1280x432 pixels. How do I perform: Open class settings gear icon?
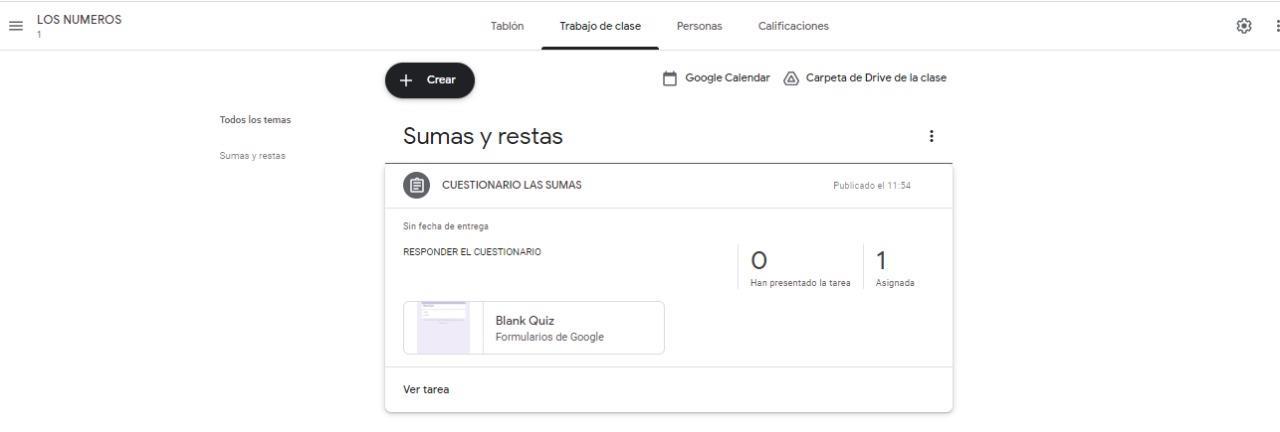tap(1244, 26)
